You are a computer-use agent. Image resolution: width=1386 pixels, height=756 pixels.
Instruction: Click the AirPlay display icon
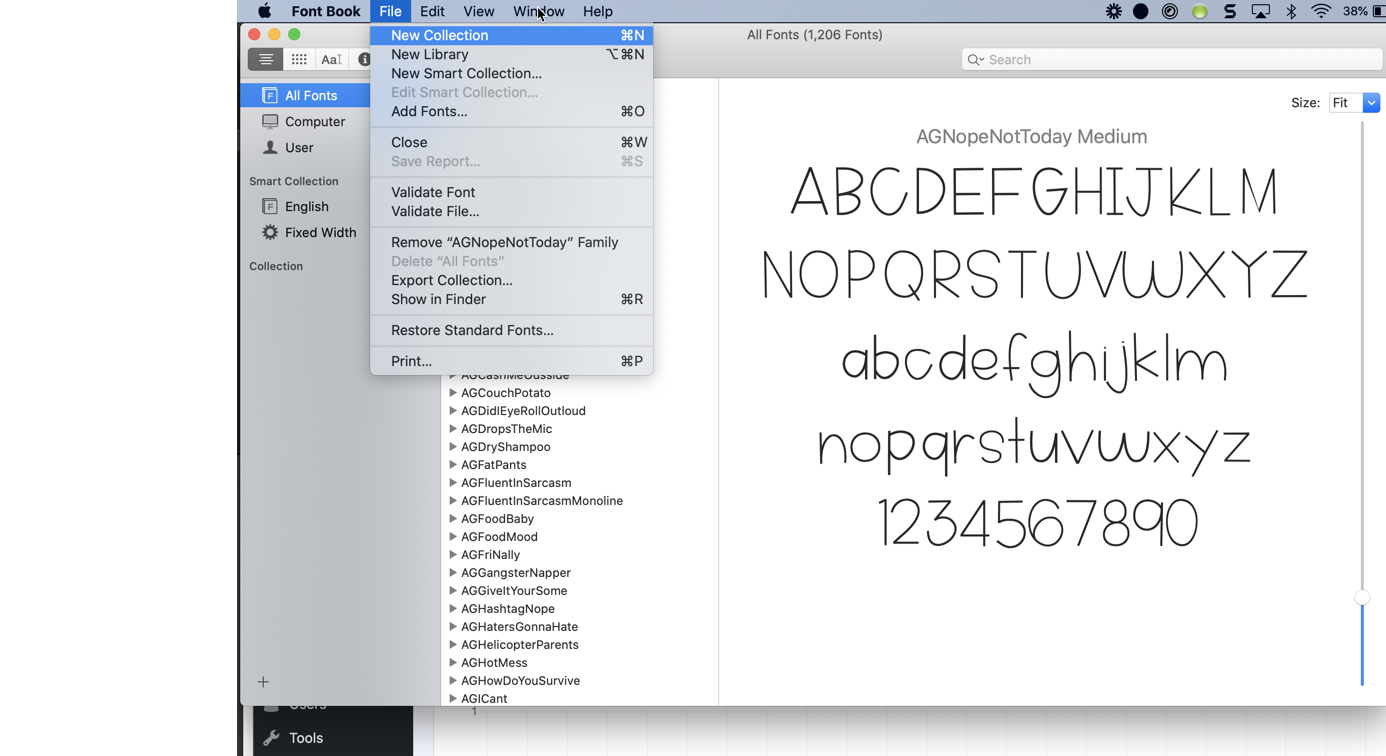1261,11
